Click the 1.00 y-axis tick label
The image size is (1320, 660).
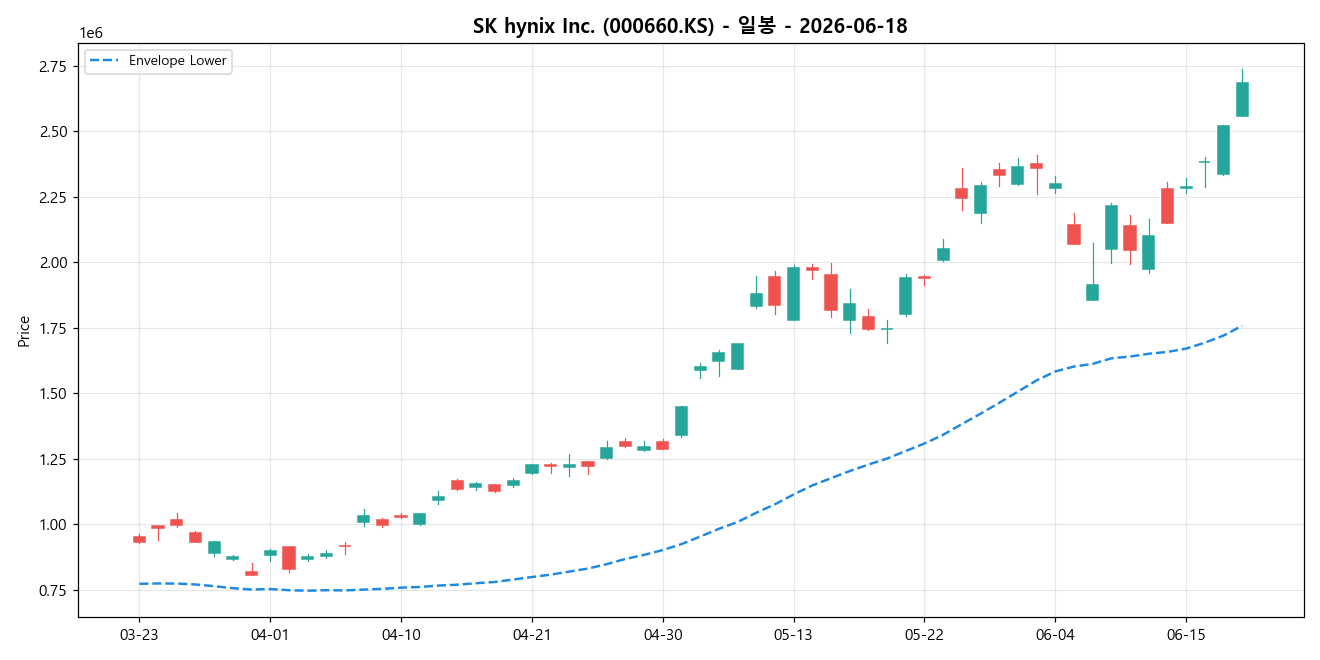pos(54,525)
